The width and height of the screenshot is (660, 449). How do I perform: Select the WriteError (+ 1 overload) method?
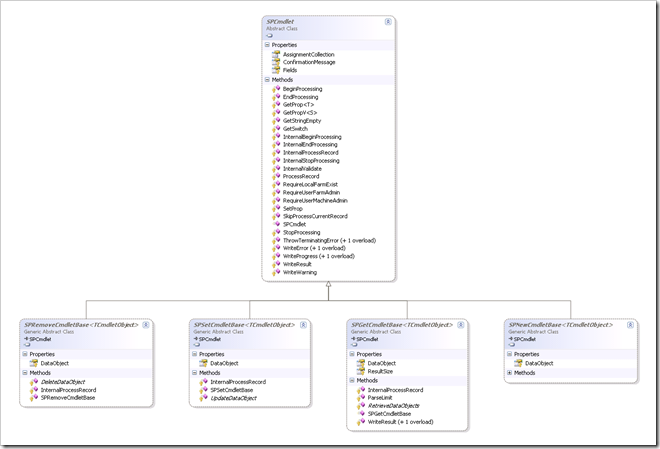tap(314, 248)
